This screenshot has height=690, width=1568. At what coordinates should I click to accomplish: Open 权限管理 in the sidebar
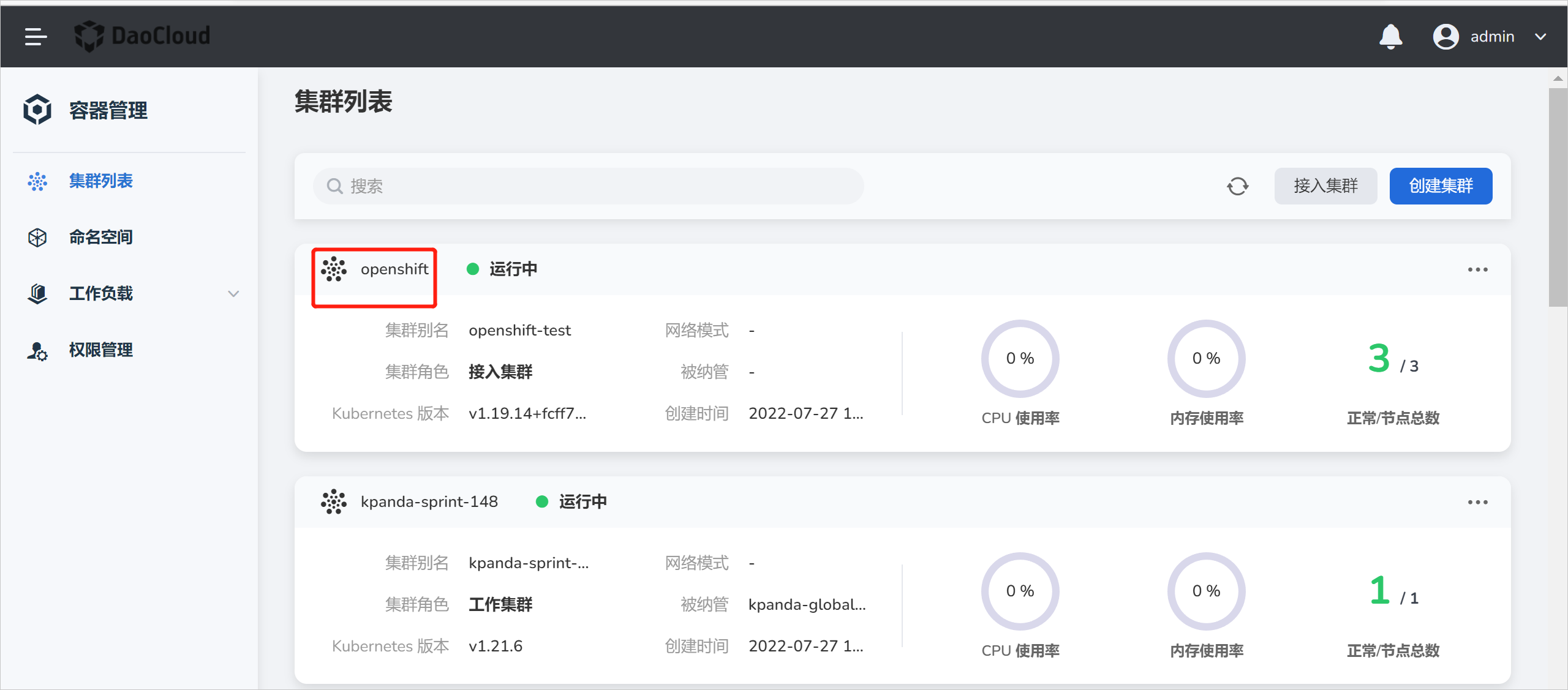(x=100, y=350)
